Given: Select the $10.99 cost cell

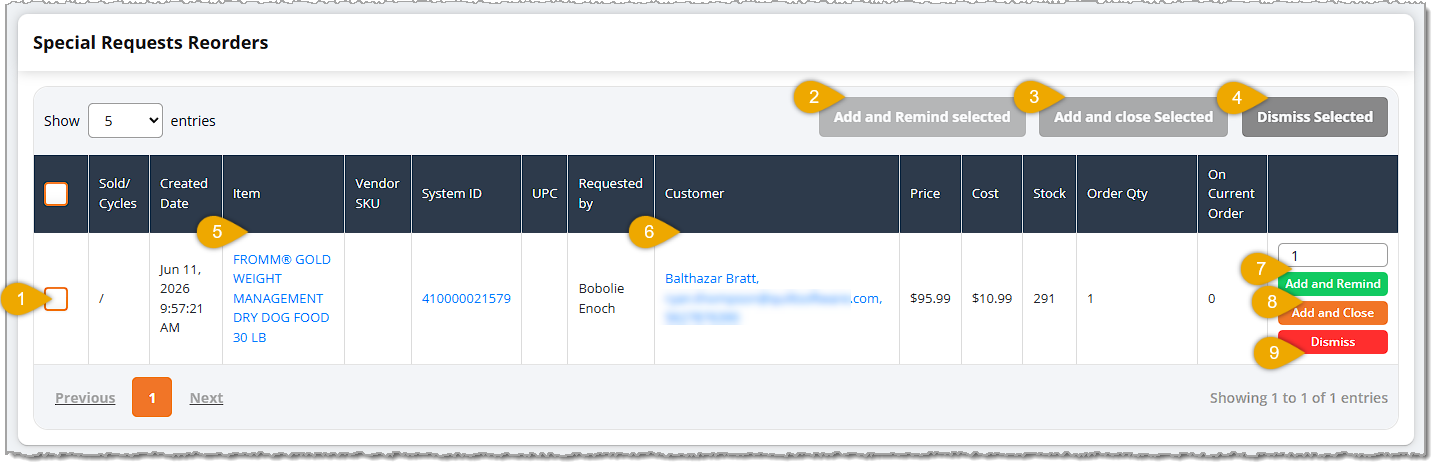Looking at the screenshot, I should [992, 298].
